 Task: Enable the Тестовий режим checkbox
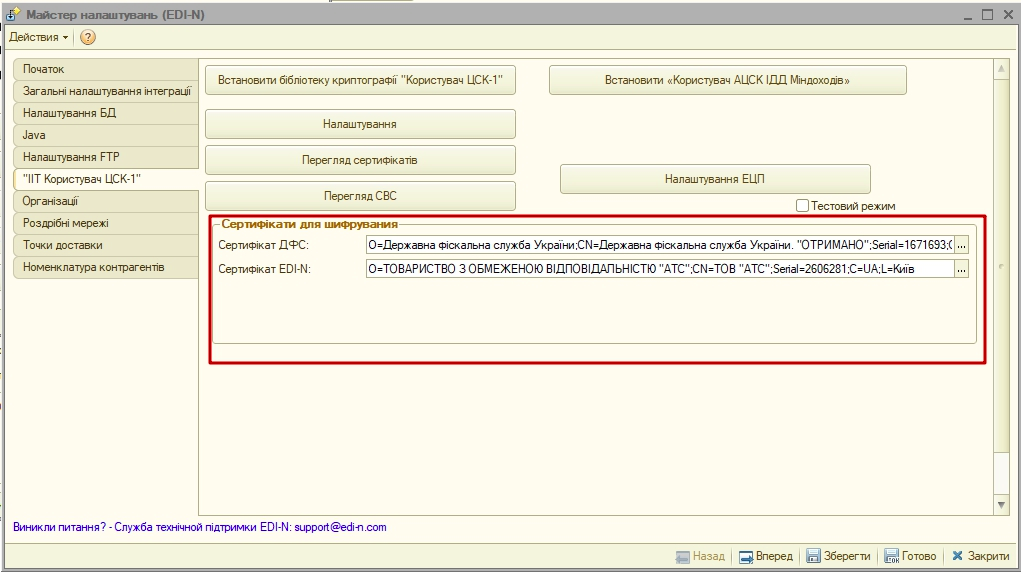(x=802, y=206)
